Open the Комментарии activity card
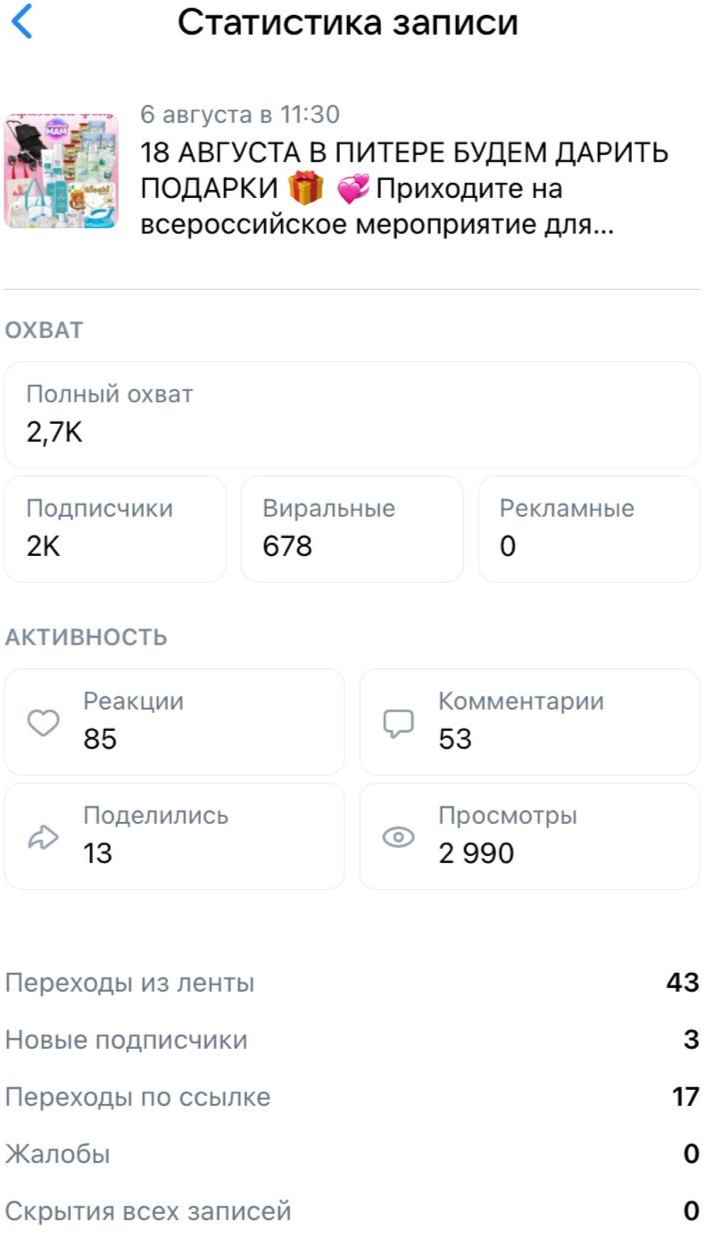 (529, 722)
